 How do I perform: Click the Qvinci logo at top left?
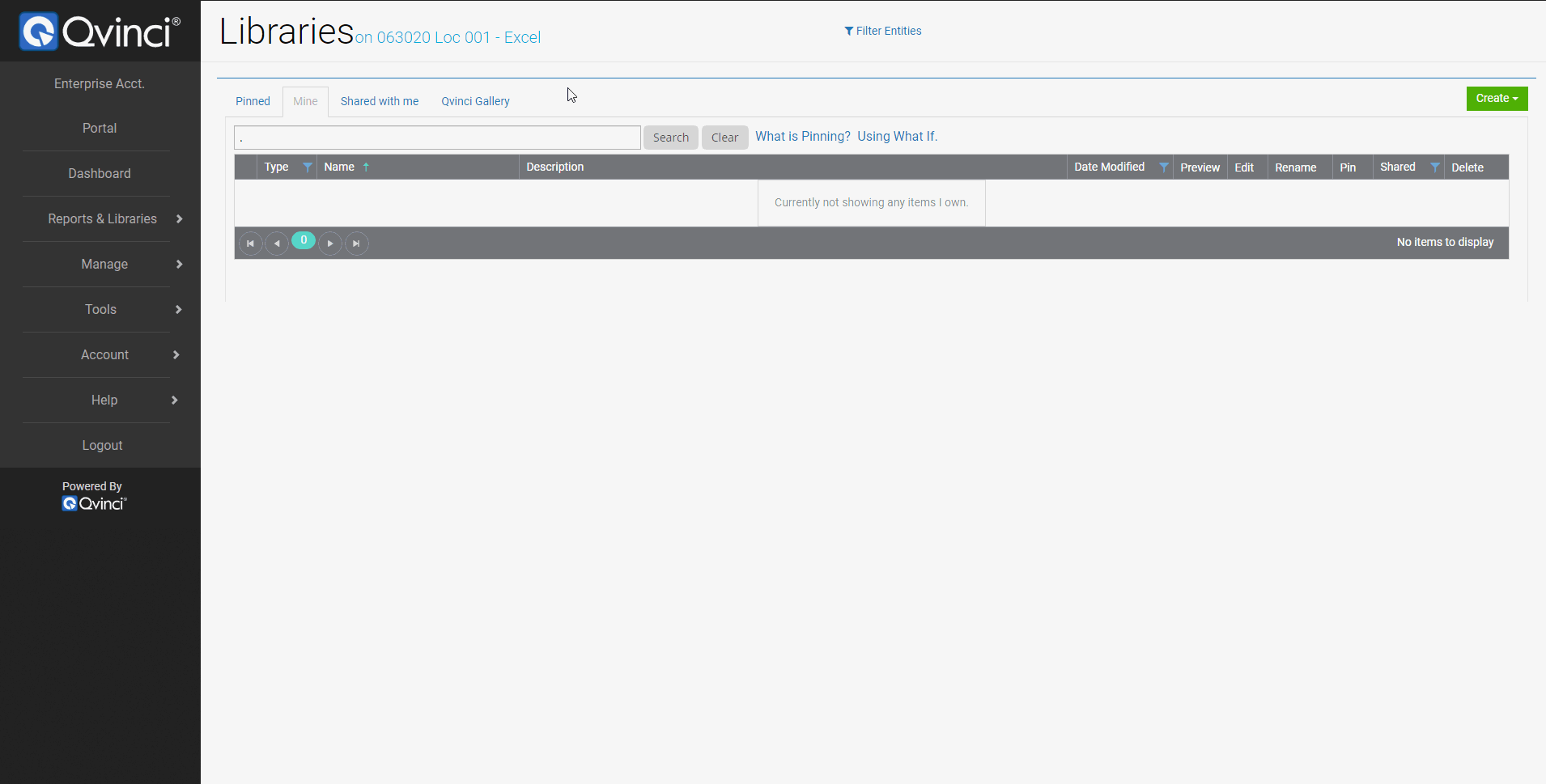pyautogui.click(x=100, y=32)
